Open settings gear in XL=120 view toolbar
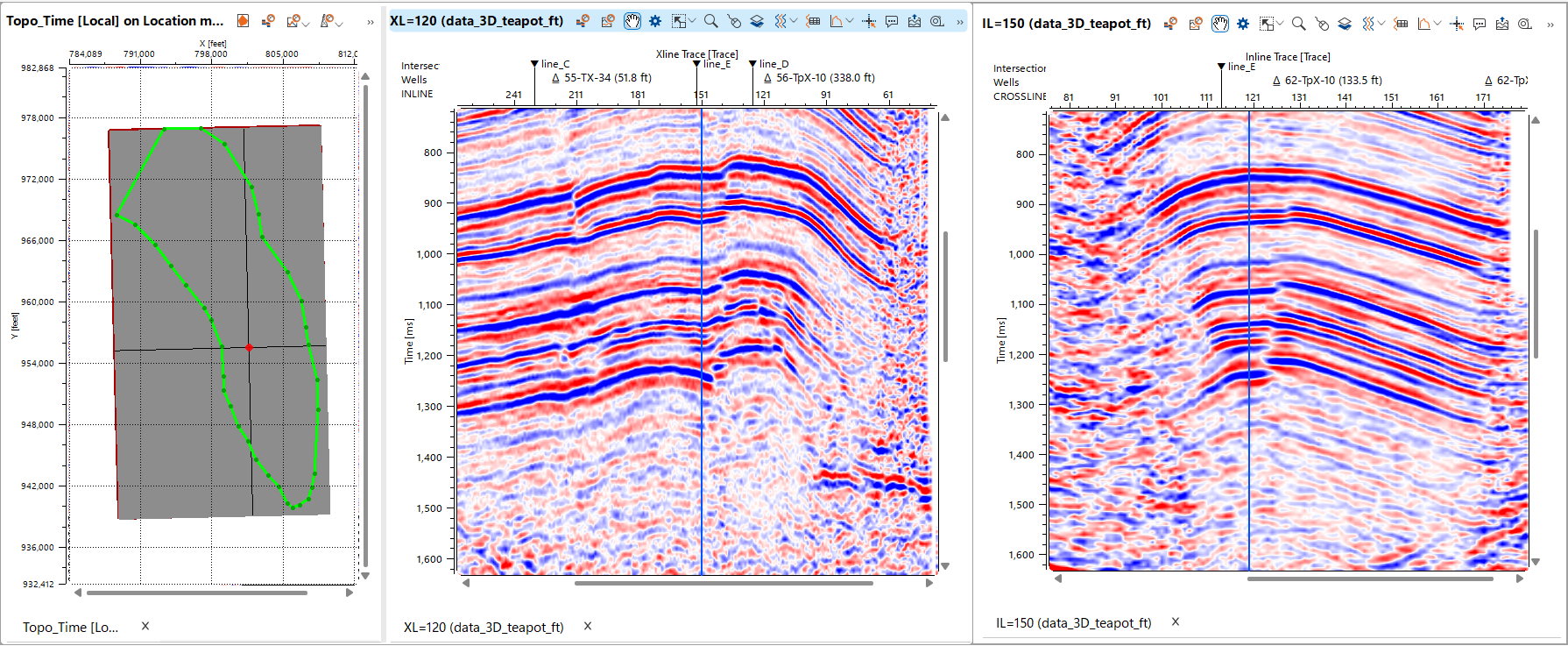 (x=655, y=21)
